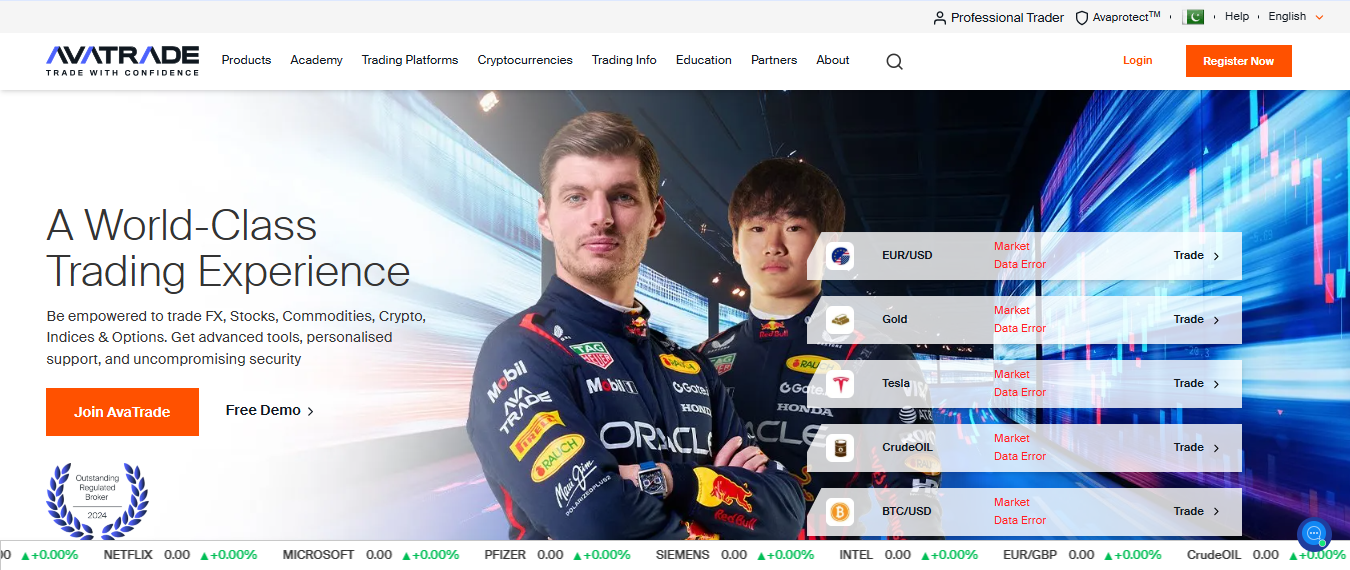Image resolution: width=1350 pixels, height=570 pixels.
Task: Click the A World-Class Trading Experience heading
Action: click(x=228, y=249)
